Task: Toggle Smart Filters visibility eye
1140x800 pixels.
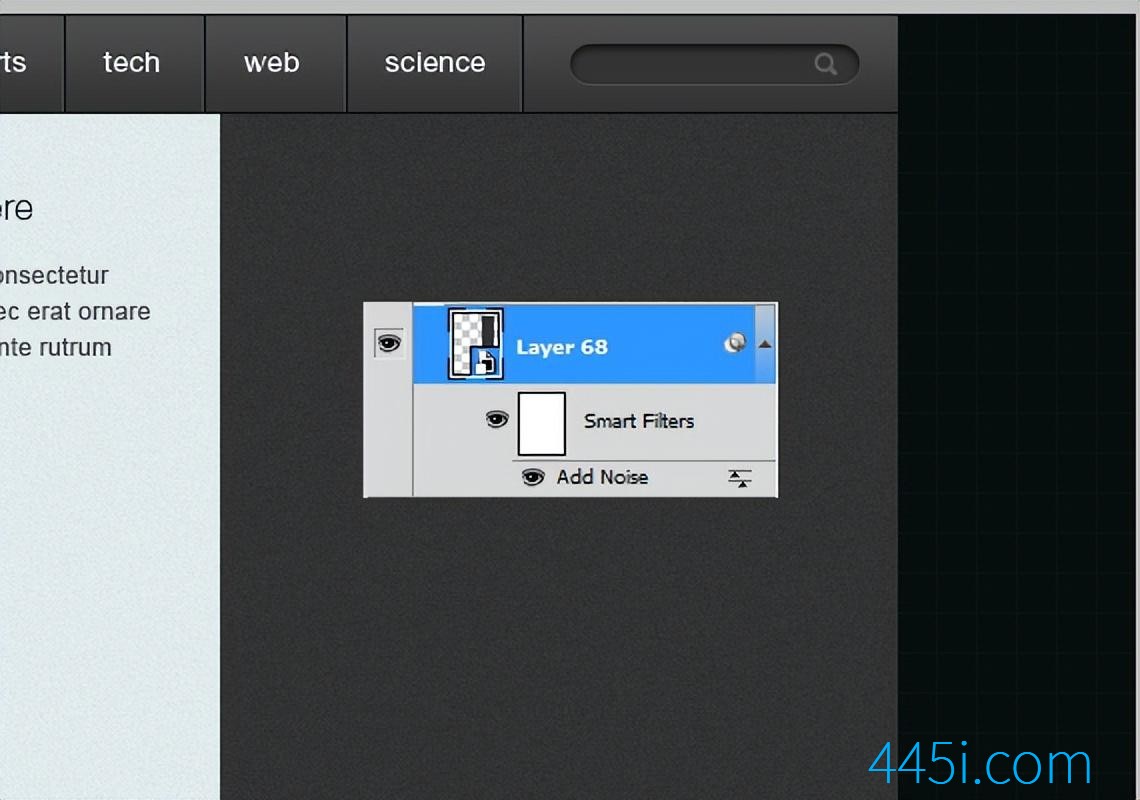Action: (497, 420)
